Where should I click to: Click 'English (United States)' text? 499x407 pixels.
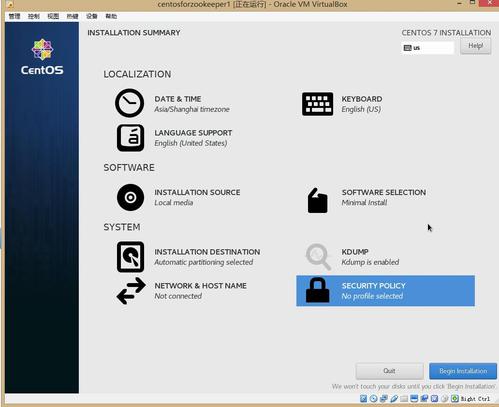[190, 143]
